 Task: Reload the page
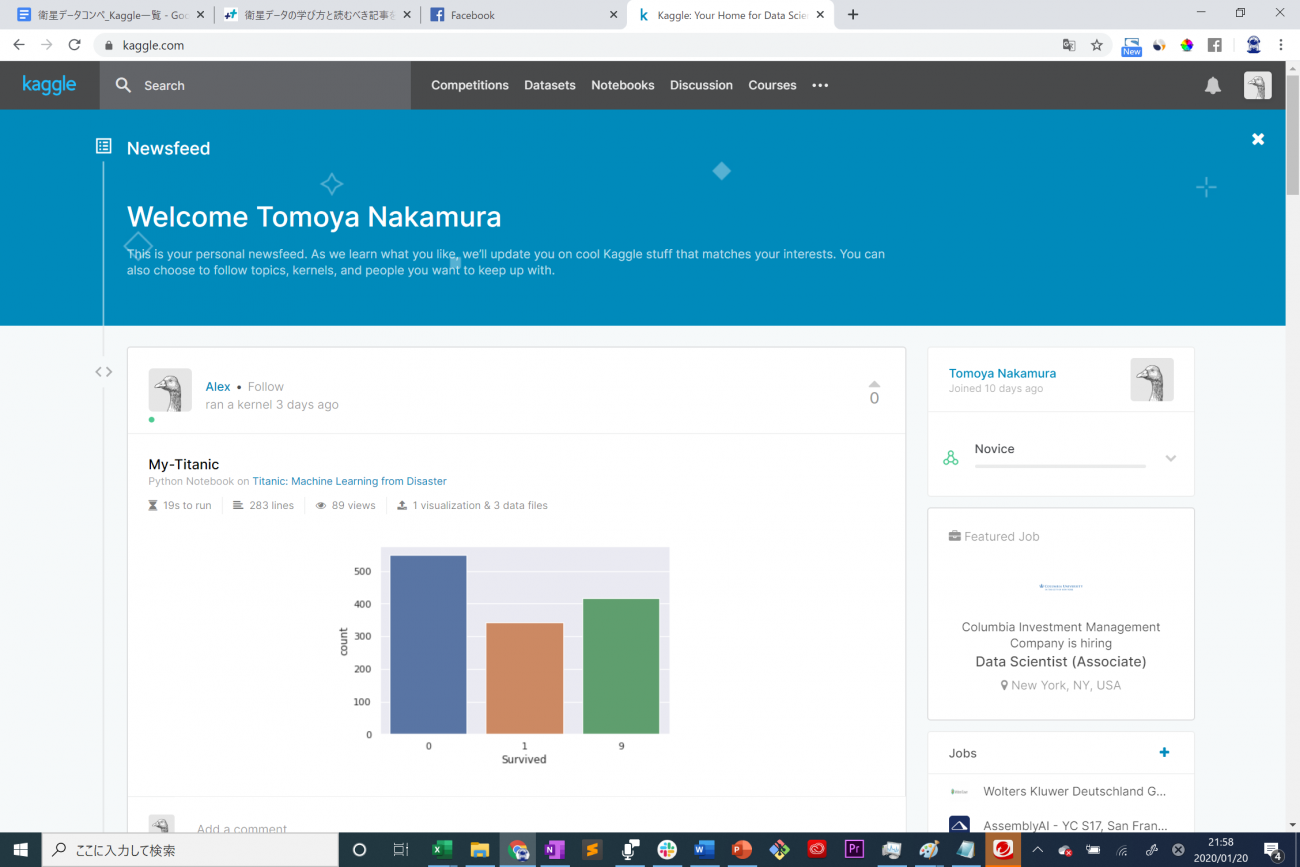pyautogui.click(x=74, y=45)
